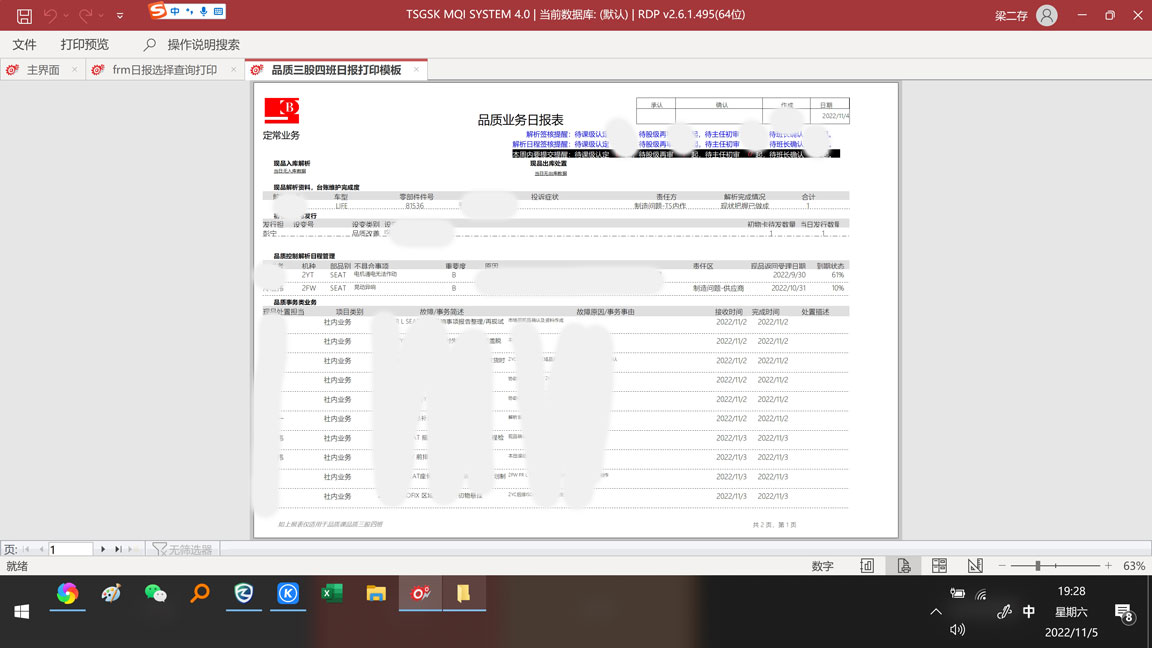Open the volume control tray icon
The width and height of the screenshot is (1152, 648).
click(957, 630)
